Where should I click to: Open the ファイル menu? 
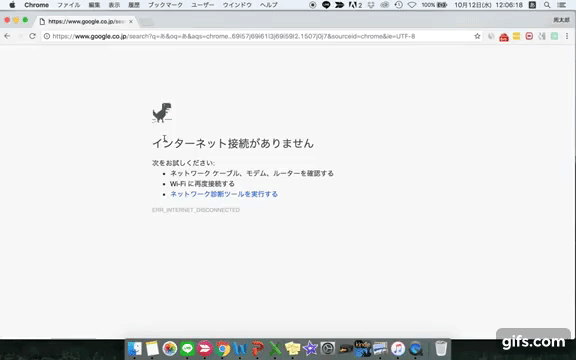(x=69, y=5)
